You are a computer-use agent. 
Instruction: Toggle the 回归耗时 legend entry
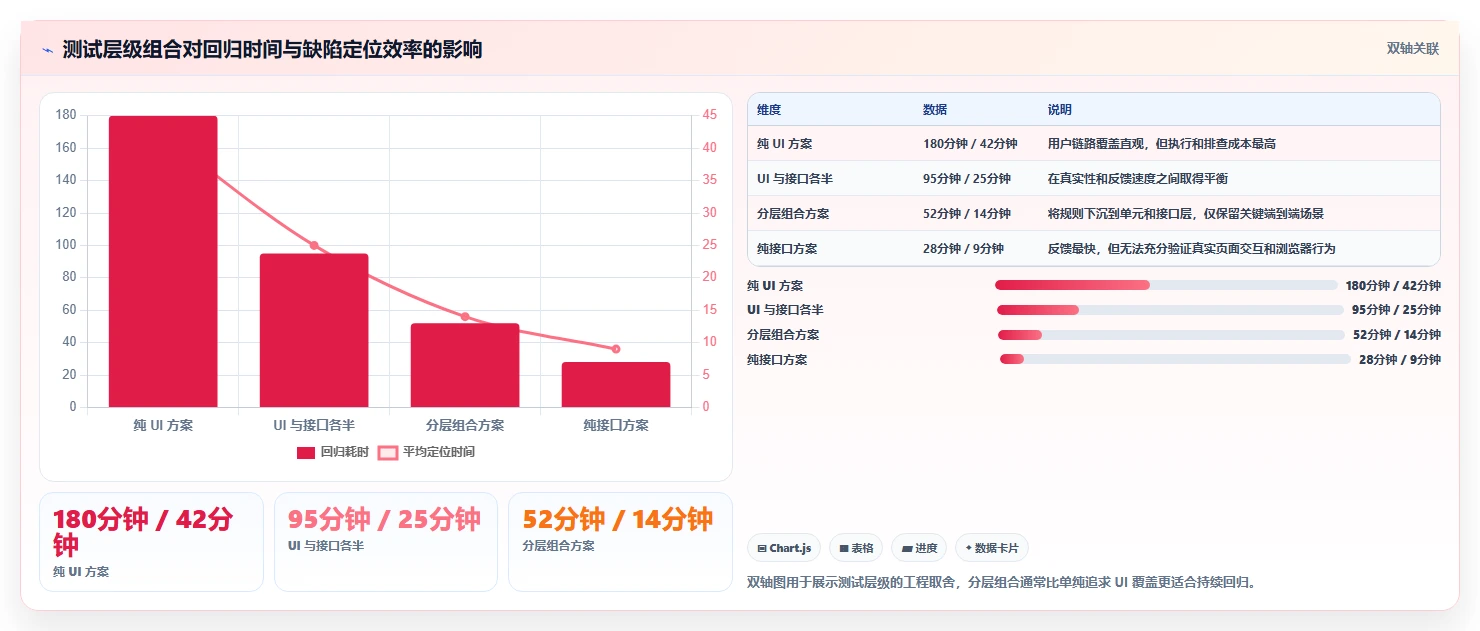(x=333, y=452)
